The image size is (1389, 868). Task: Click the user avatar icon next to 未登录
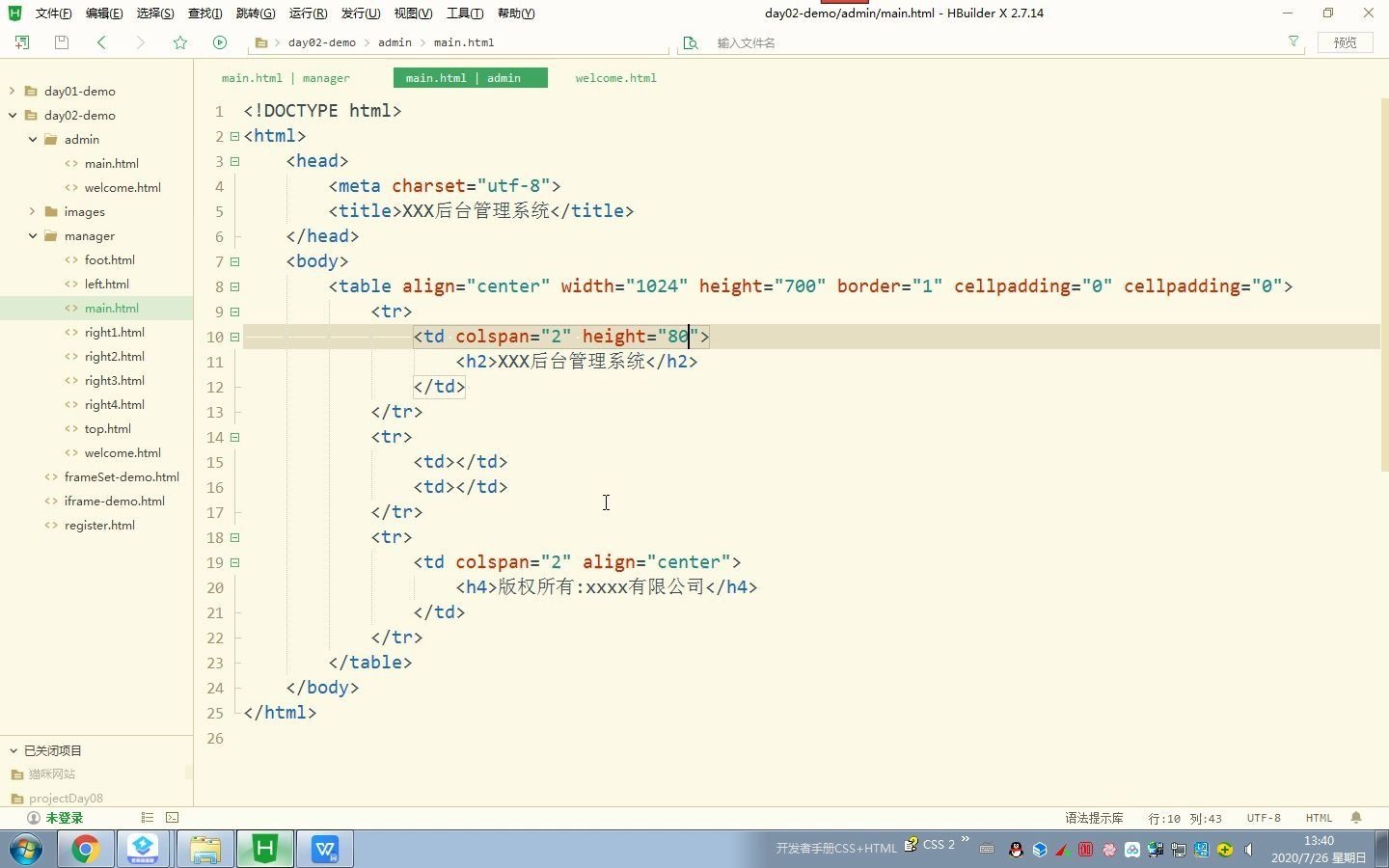click(34, 818)
